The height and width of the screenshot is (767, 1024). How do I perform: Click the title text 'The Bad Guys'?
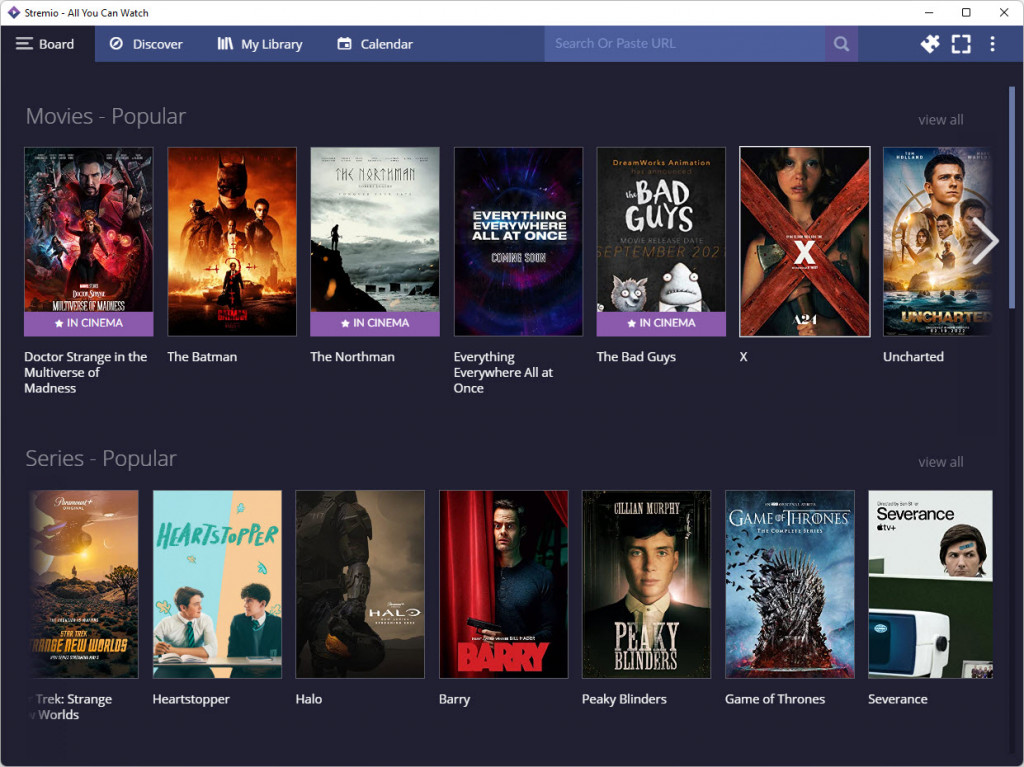[x=636, y=357]
